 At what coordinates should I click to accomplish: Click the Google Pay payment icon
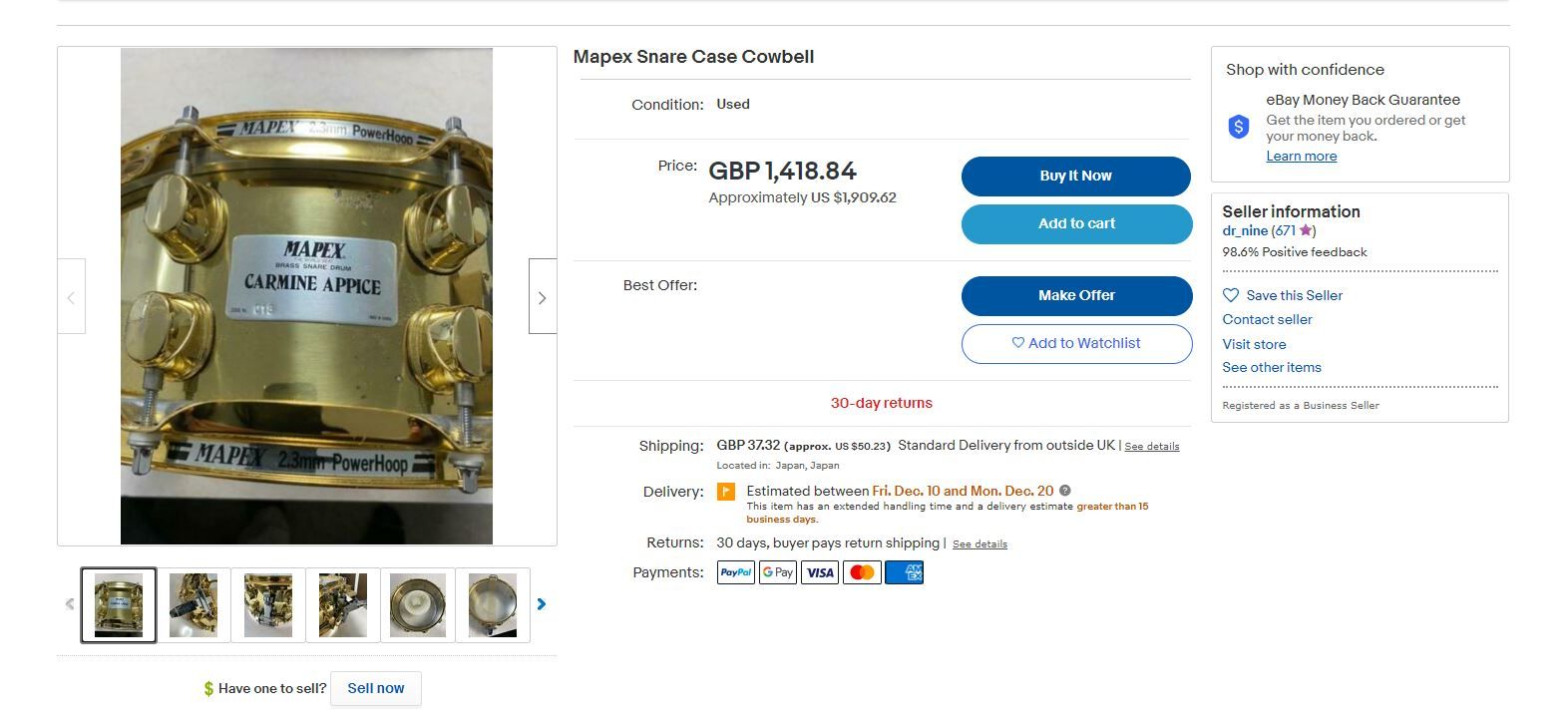pyautogui.click(x=777, y=571)
